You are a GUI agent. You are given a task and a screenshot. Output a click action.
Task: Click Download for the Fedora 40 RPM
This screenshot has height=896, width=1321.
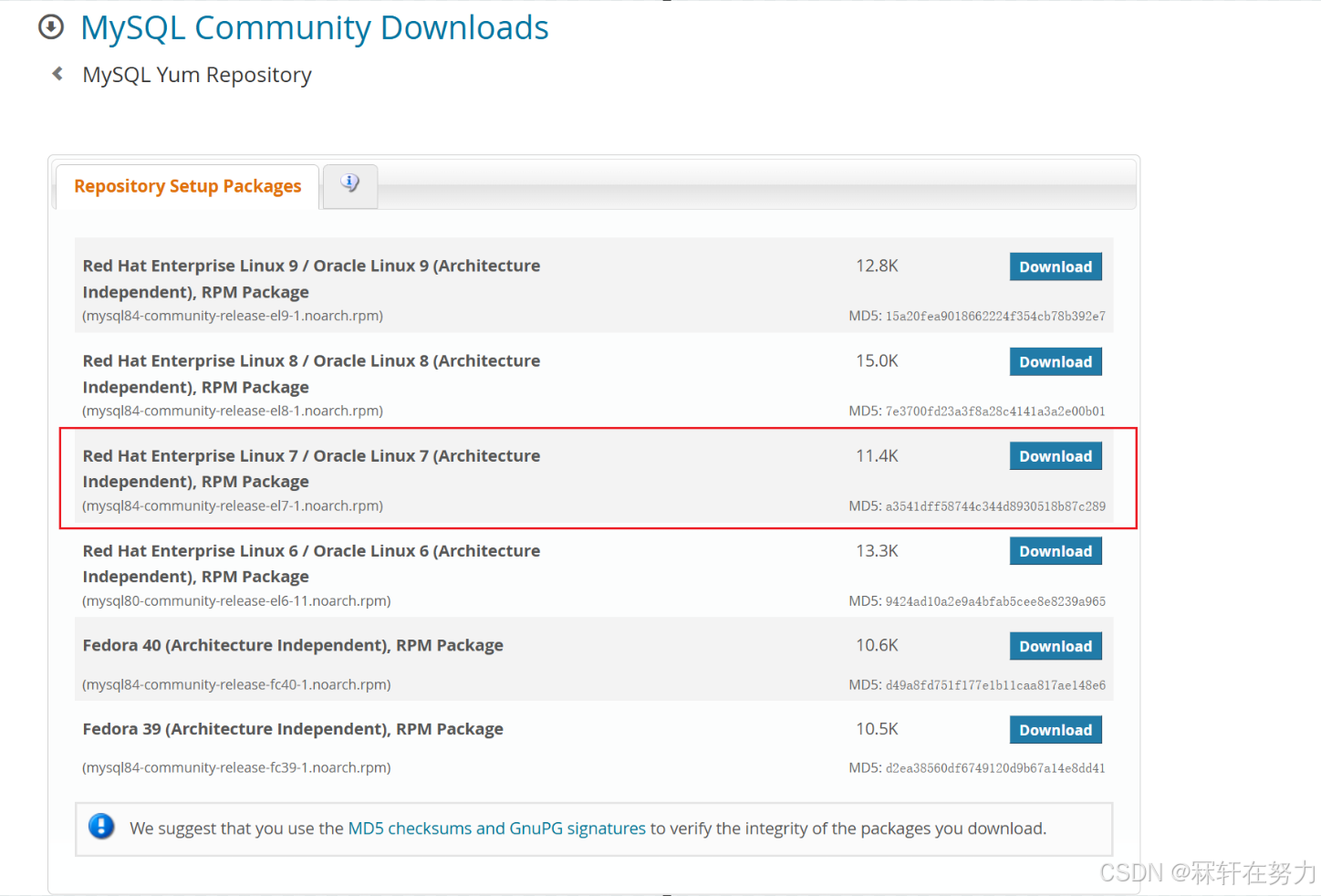[1055, 646]
